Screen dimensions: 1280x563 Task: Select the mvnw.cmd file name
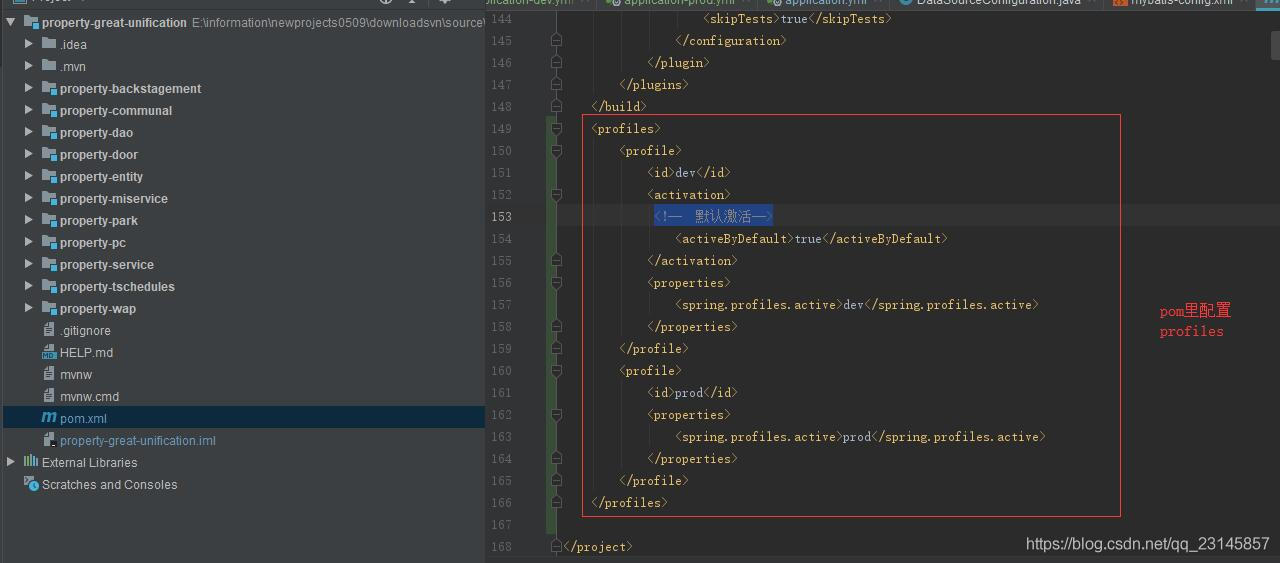[89, 397]
